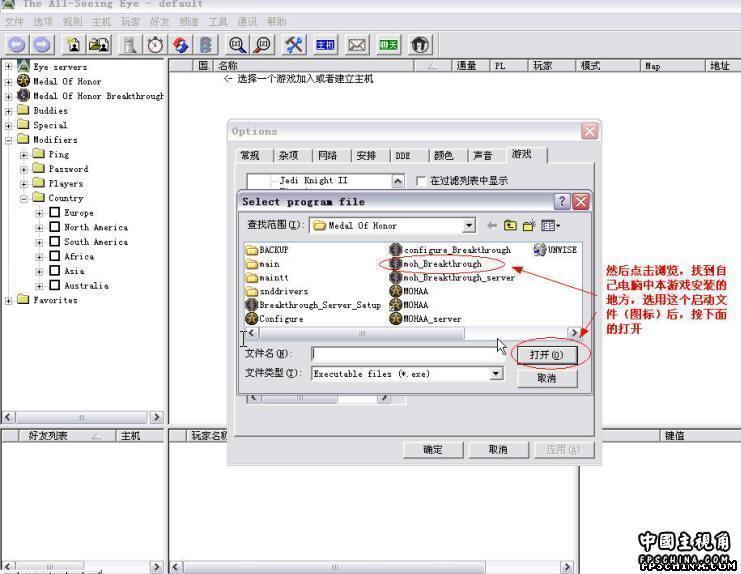Open the 文件类型 file type dropdown

pos(495,374)
